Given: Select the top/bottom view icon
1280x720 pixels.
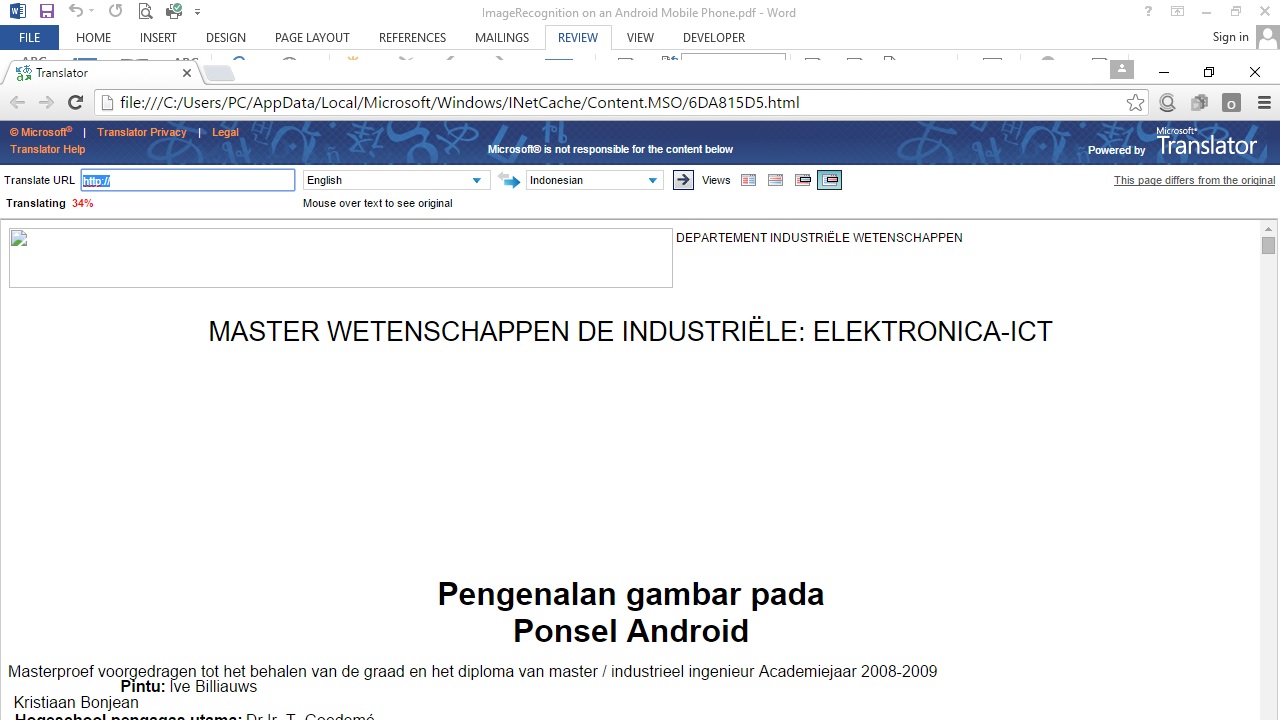Looking at the screenshot, I should [775, 180].
